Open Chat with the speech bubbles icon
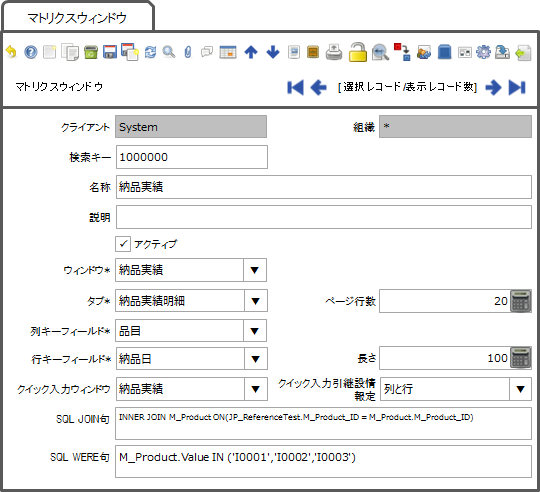 [x=207, y=52]
